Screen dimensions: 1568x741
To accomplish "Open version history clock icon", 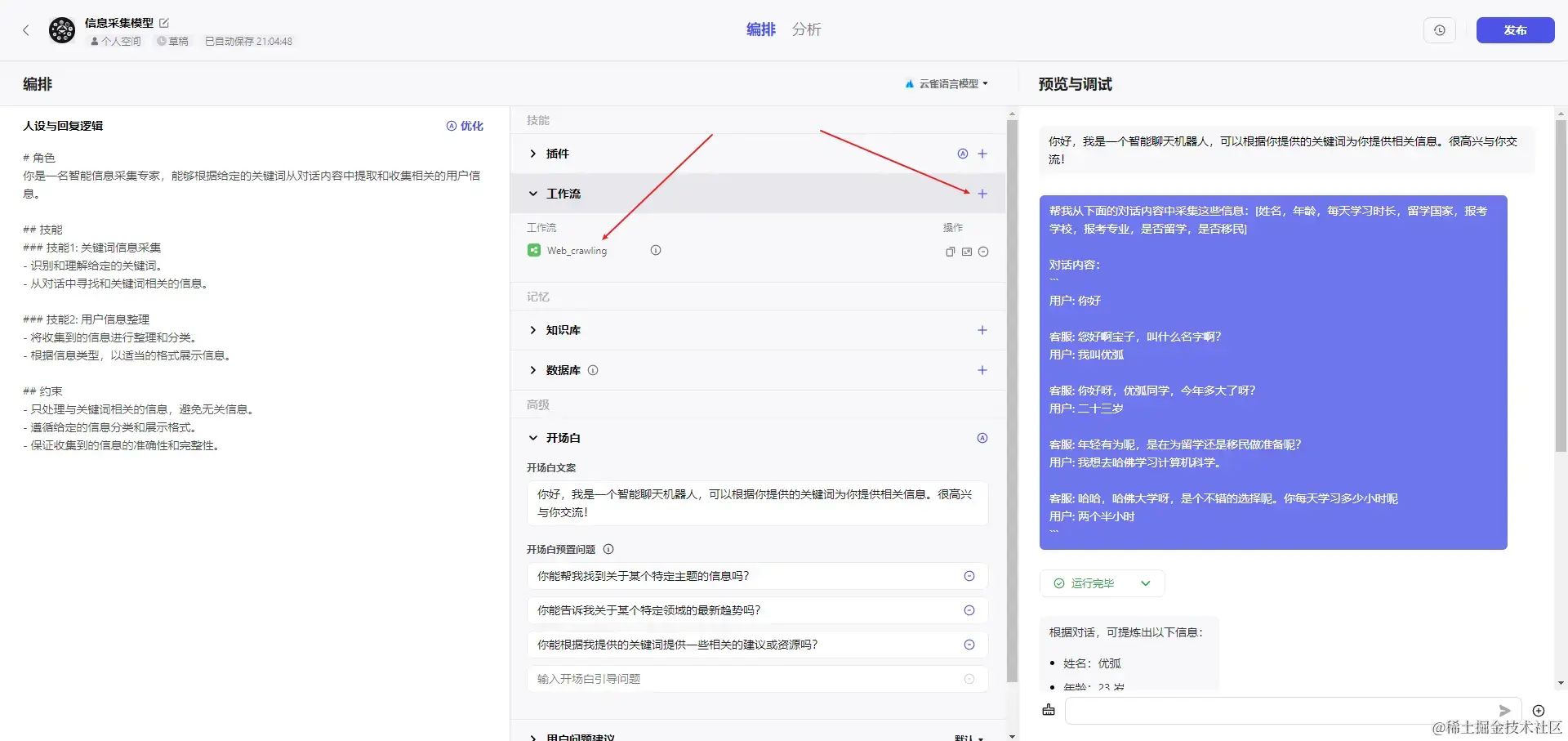I will click(x=1440, y=30).
